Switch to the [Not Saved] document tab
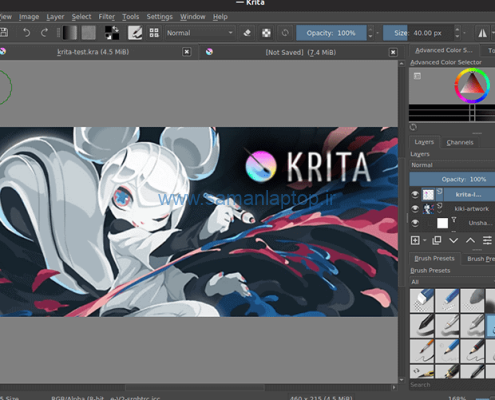Screen dimensions: 495x400 click(300, 52)
